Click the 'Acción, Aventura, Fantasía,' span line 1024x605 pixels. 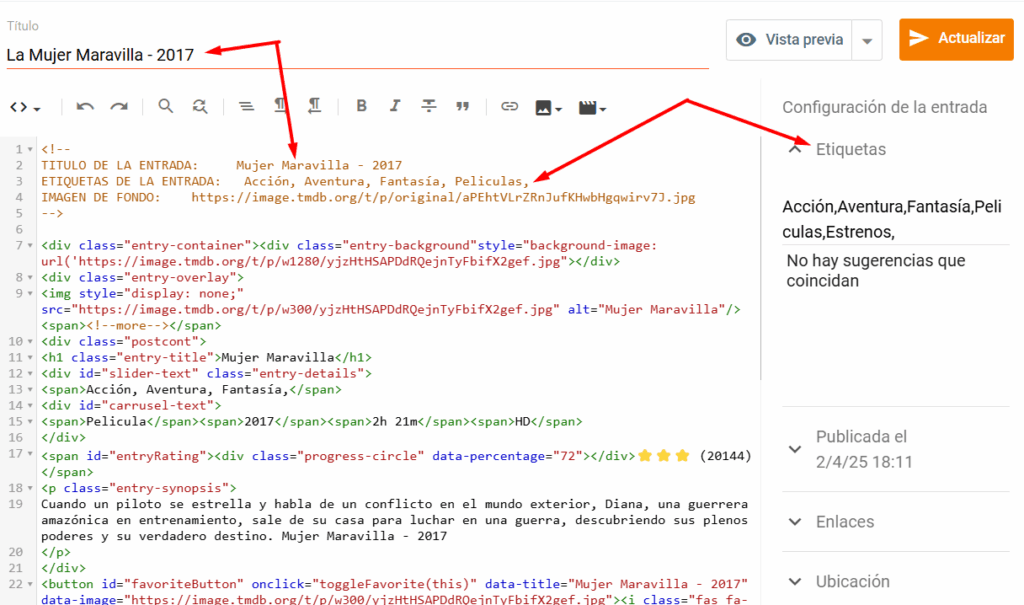(191, 389)
